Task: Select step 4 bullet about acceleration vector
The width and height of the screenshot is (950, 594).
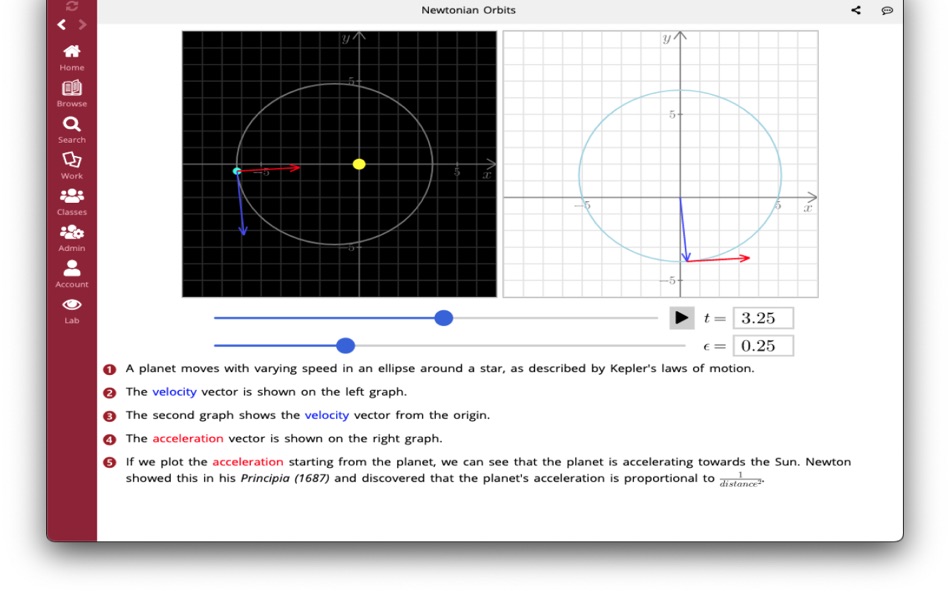Action: [110, 439]
